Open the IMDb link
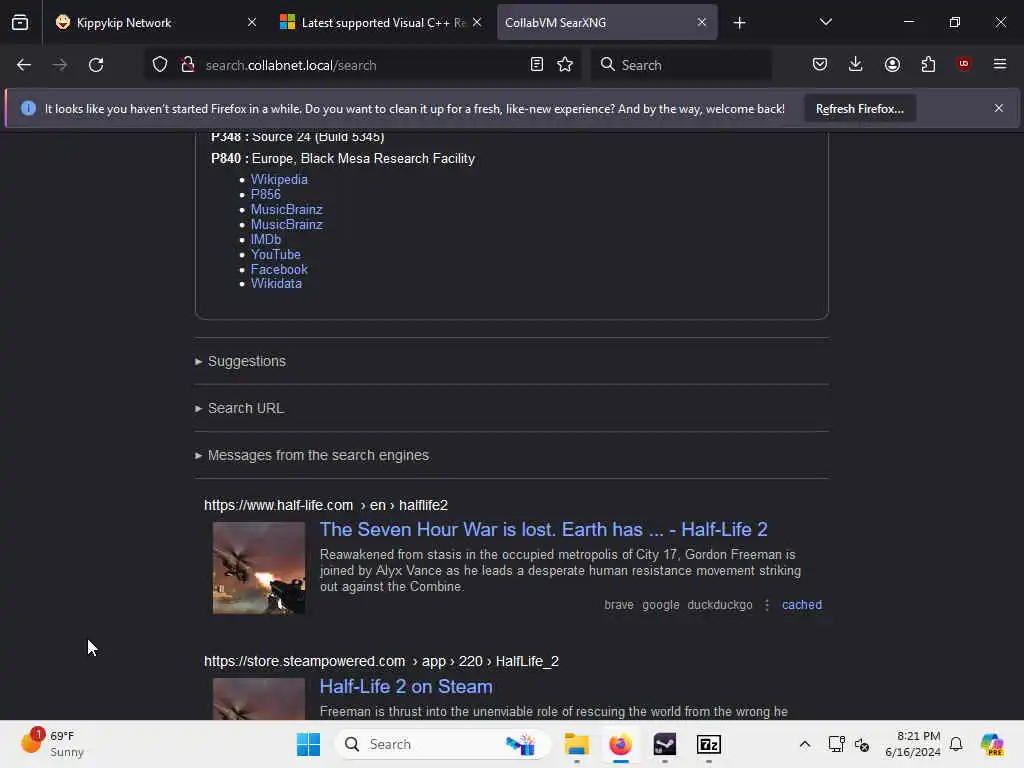1024x768 pixels. coord(266,240)
